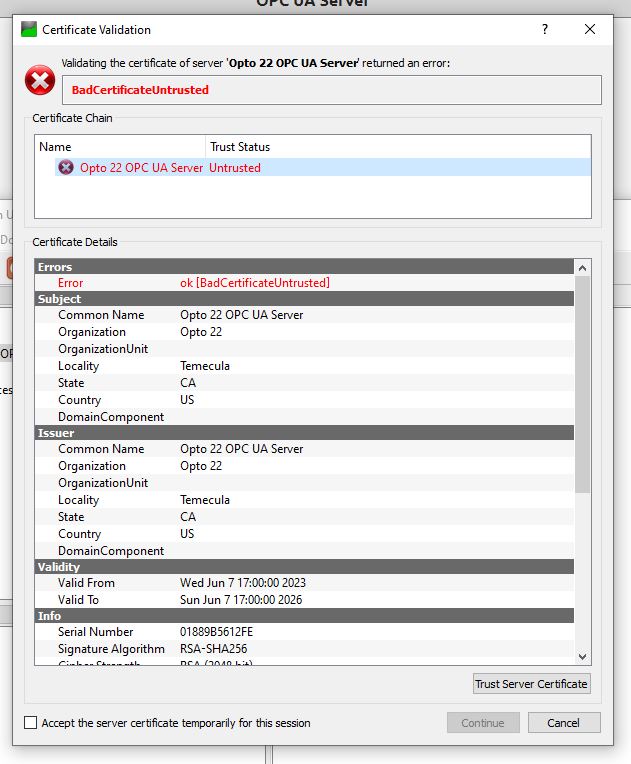Select Issuer Country value US
Viewport: 631px width, 764px height.
[x=187, y=534]
